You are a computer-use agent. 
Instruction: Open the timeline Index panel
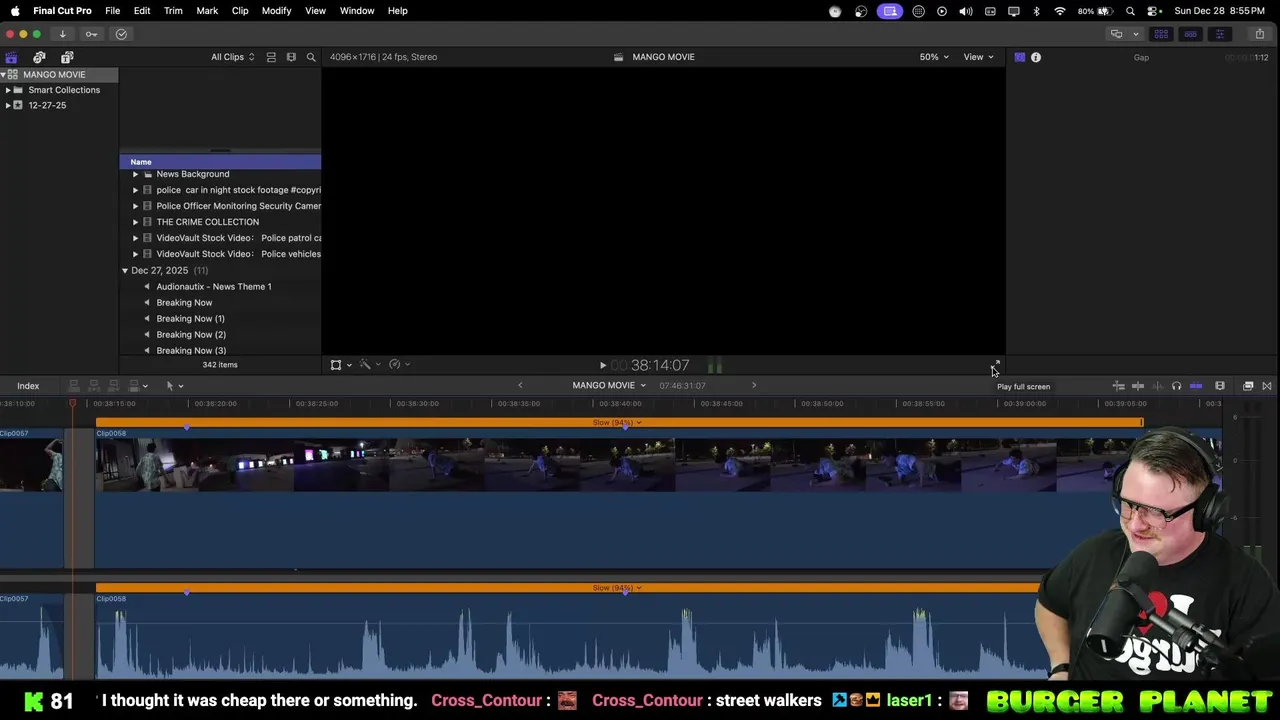[x=28, y=386]
